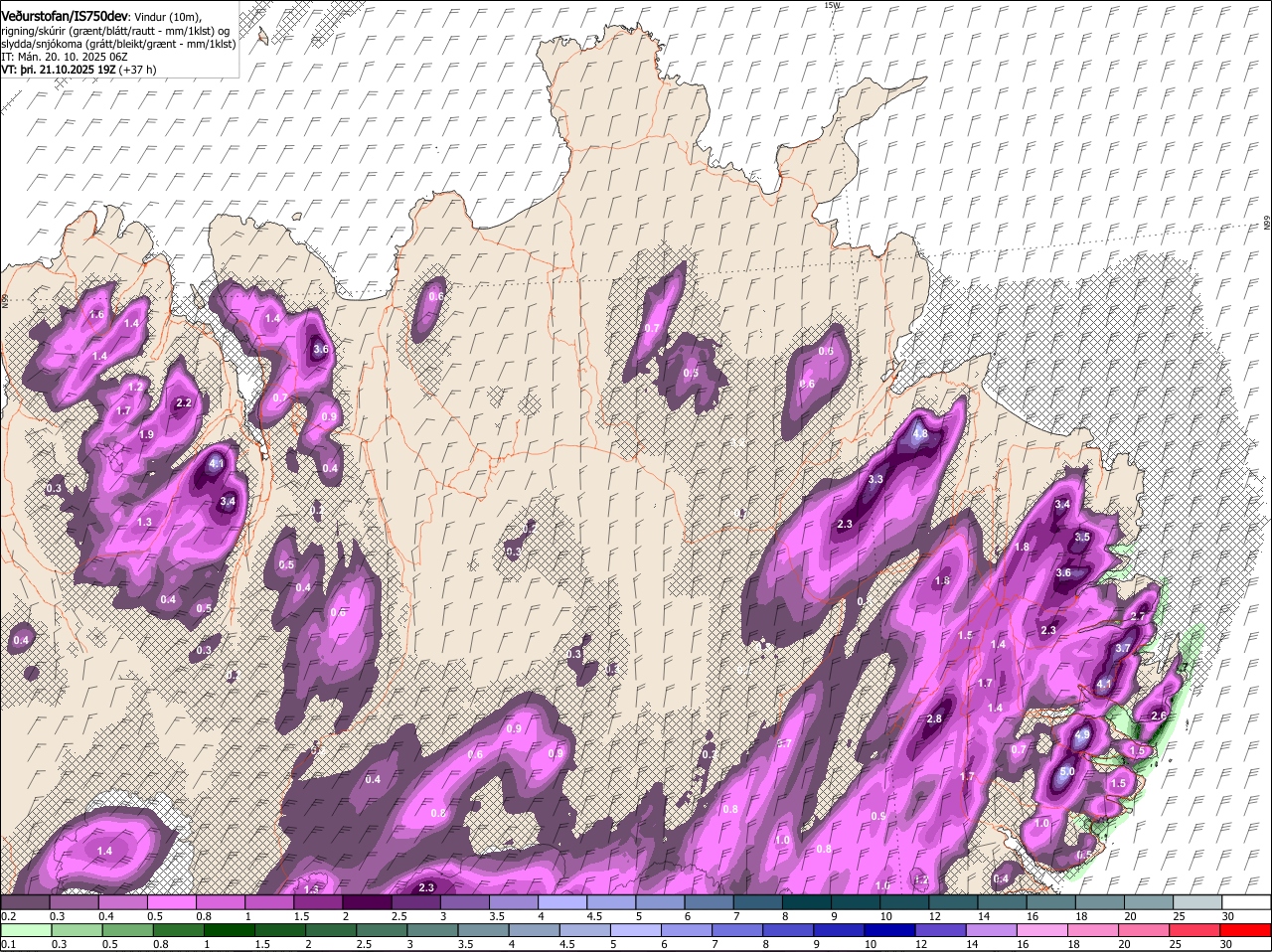1272x952 pixels.
Task: Select the 3 swatch in the upper legend row
Action: tap(465, 901)
